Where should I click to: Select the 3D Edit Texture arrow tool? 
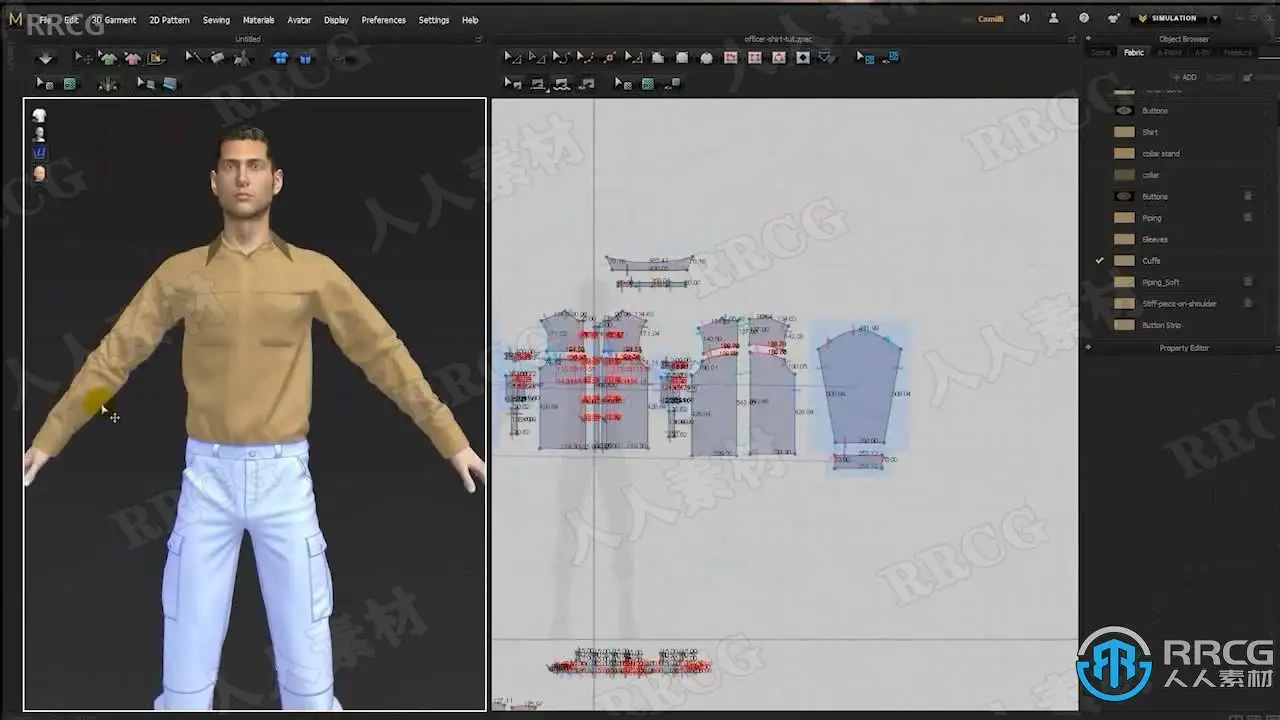pyautogui.click(x=45, y=84)
